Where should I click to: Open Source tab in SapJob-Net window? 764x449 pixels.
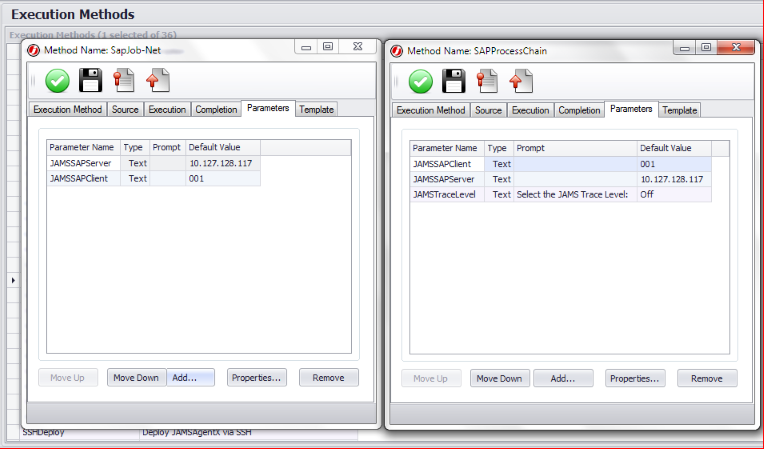[x=125, y=110]
